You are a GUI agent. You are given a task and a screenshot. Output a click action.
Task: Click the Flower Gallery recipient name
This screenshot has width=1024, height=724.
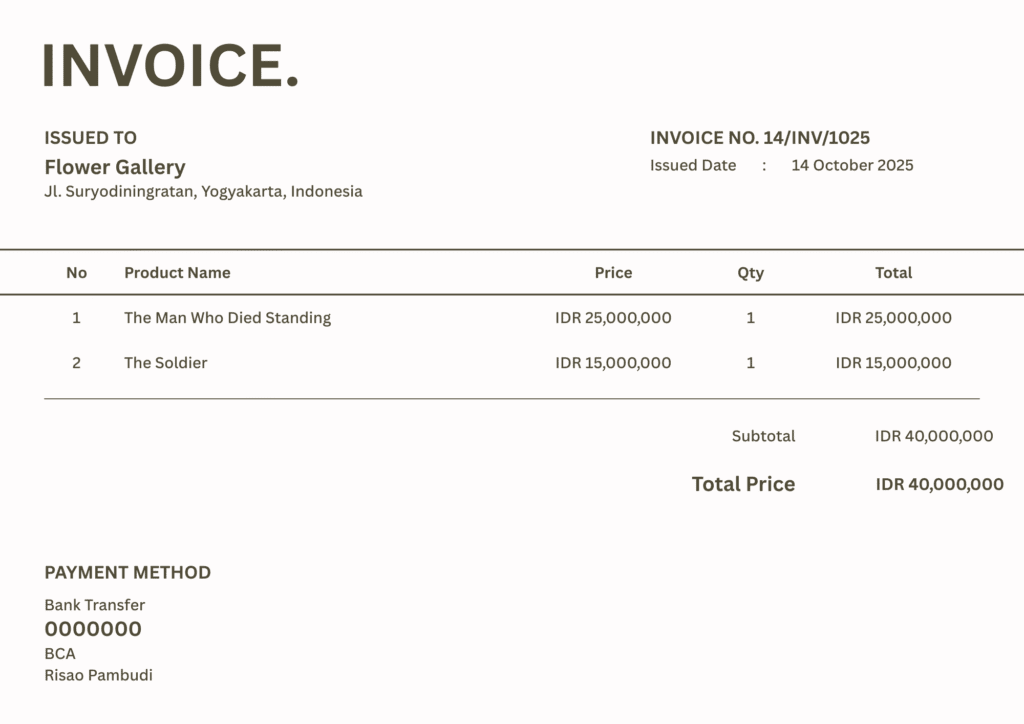pos(114,167)
